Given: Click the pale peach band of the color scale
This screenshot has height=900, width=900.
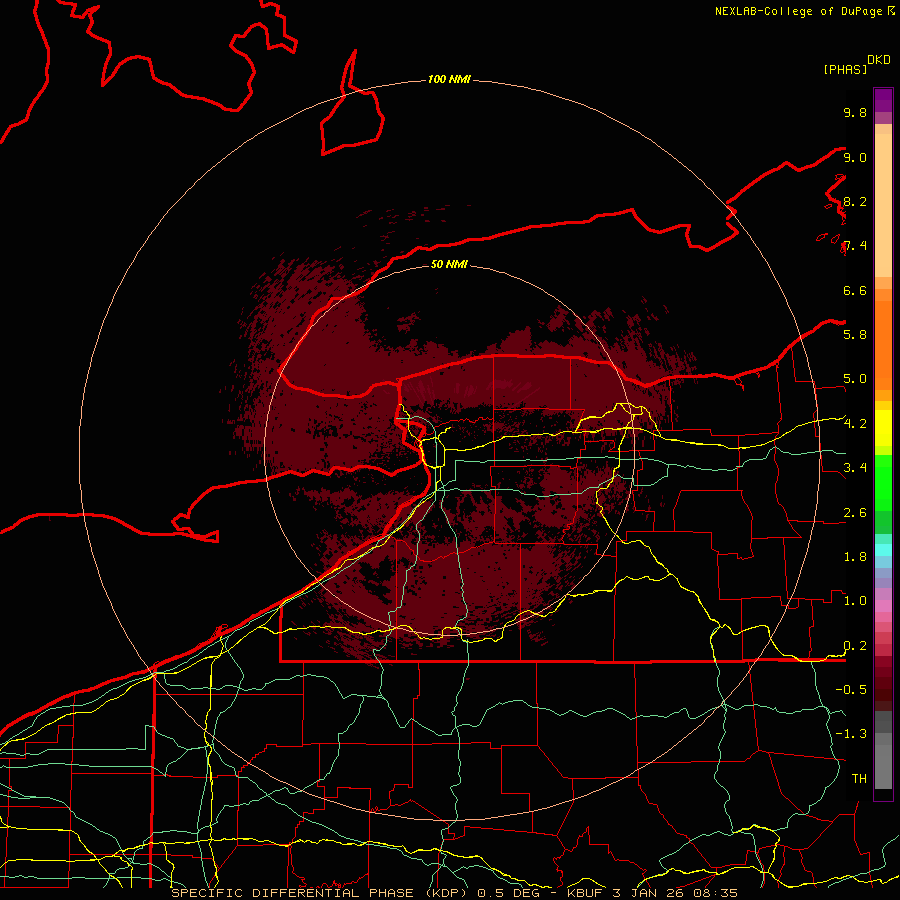Looking at the screenshot, I should [x=883, y=205].
